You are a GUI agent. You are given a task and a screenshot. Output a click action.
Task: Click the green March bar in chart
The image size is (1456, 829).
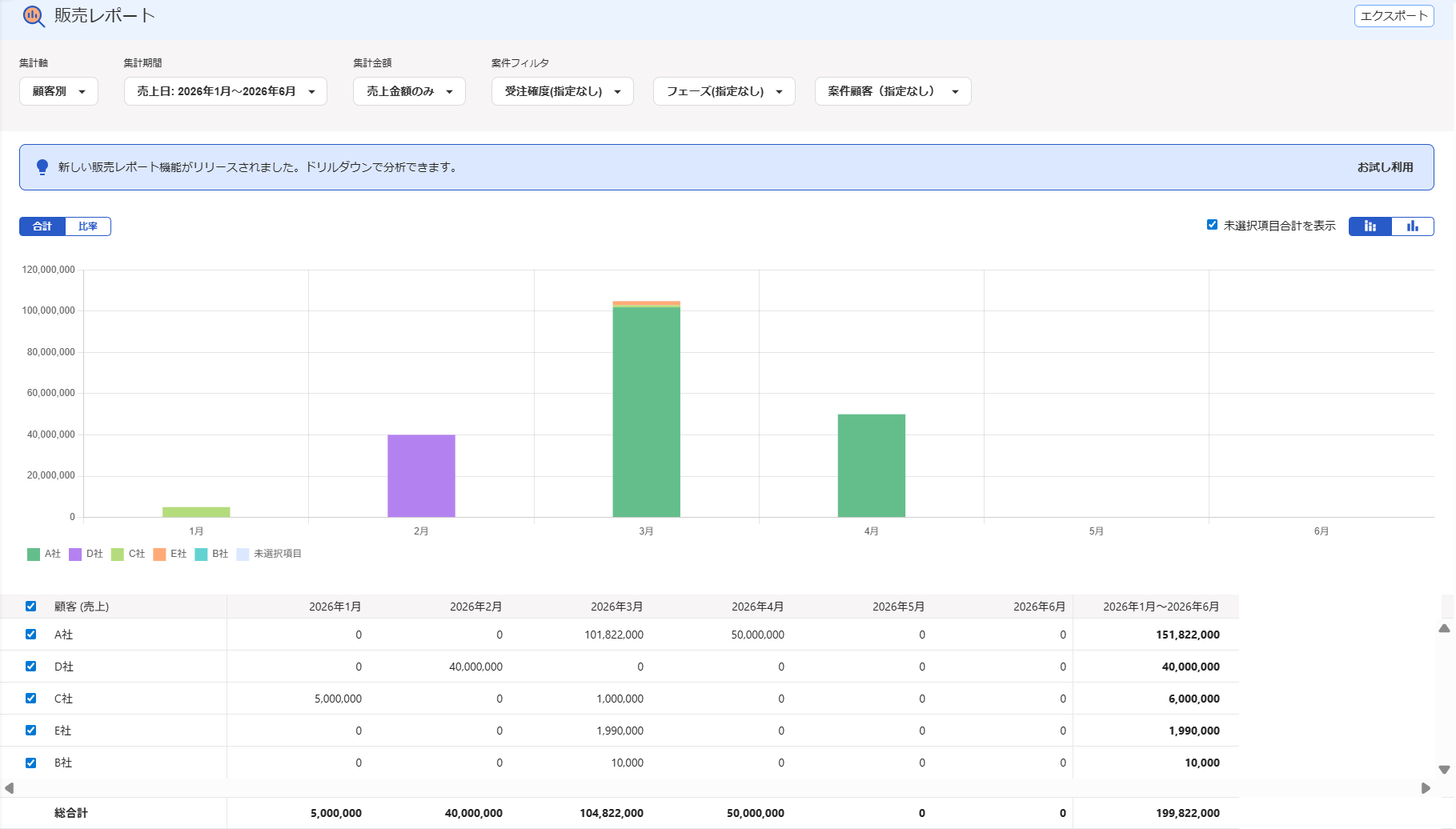click(646, 412)
